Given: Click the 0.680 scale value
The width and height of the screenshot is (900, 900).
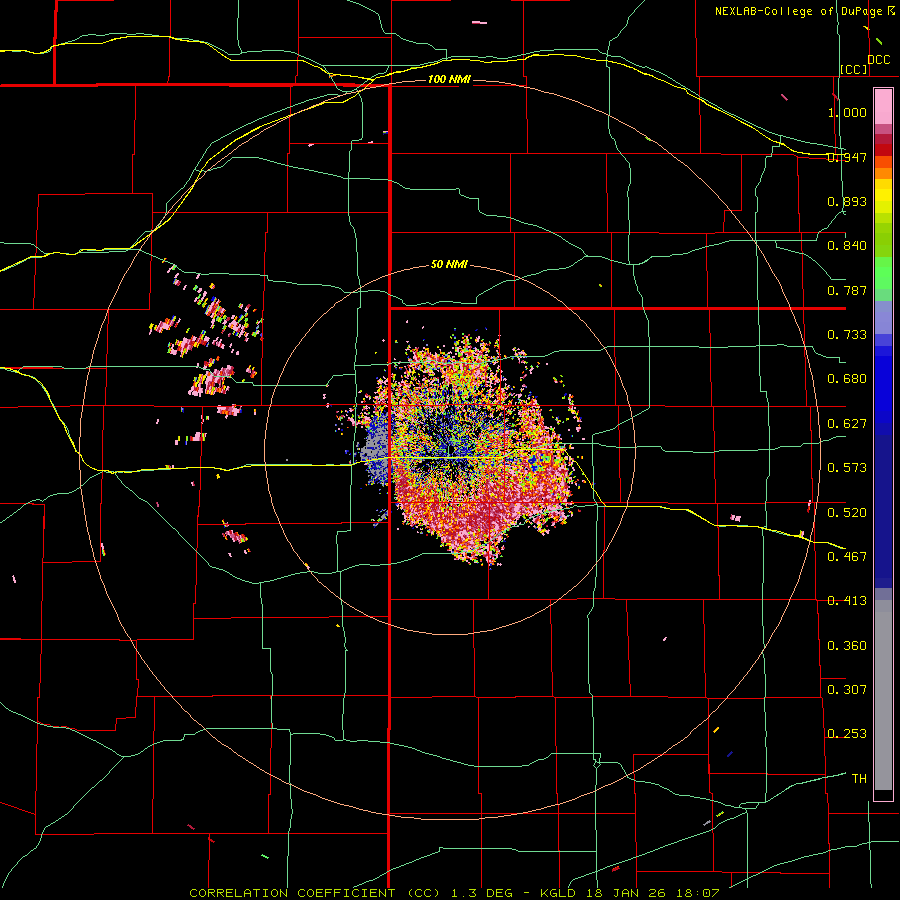Looking at the screenshot, I should (x=847, y=379).
